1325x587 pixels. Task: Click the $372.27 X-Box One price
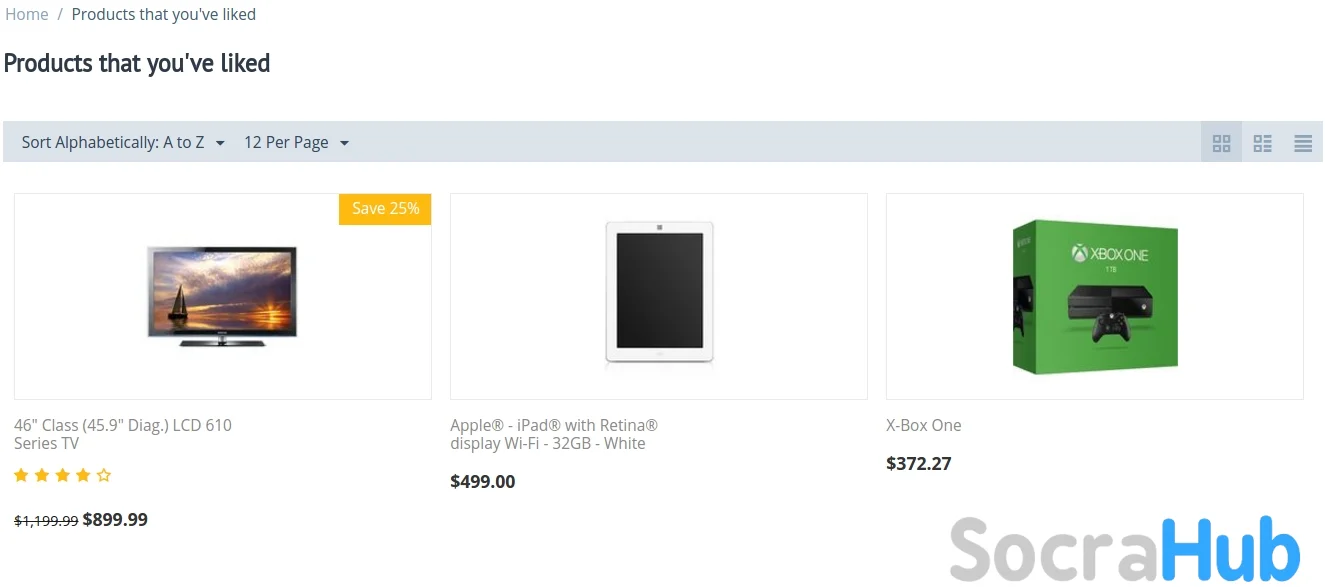(919, 464)
